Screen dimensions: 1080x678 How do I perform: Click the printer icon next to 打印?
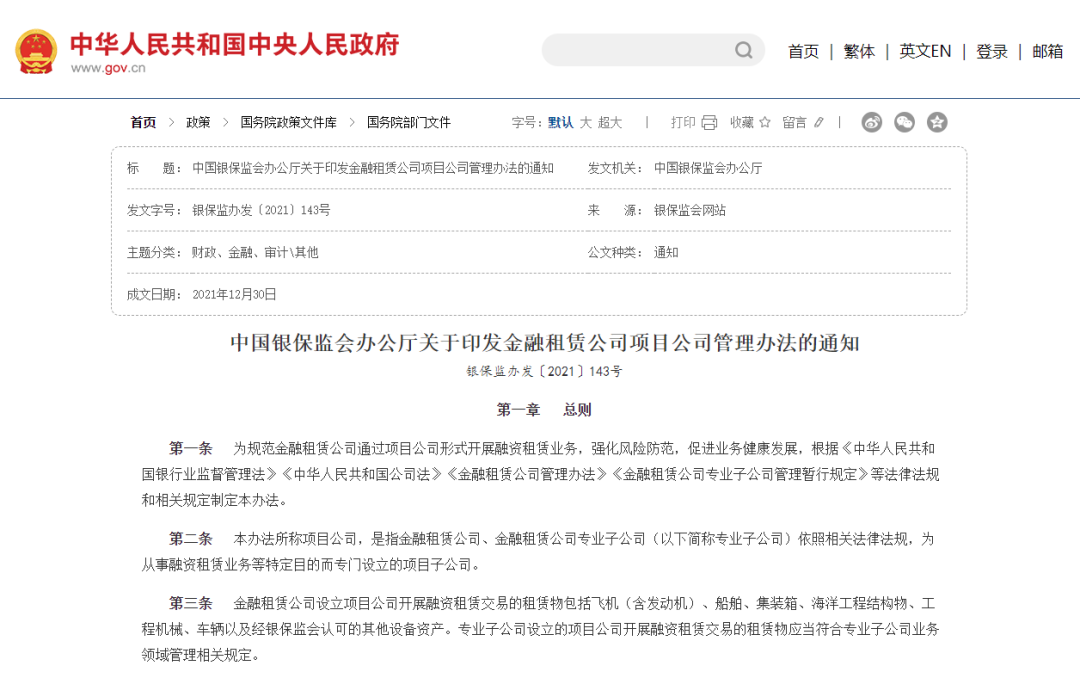(709, 122)
